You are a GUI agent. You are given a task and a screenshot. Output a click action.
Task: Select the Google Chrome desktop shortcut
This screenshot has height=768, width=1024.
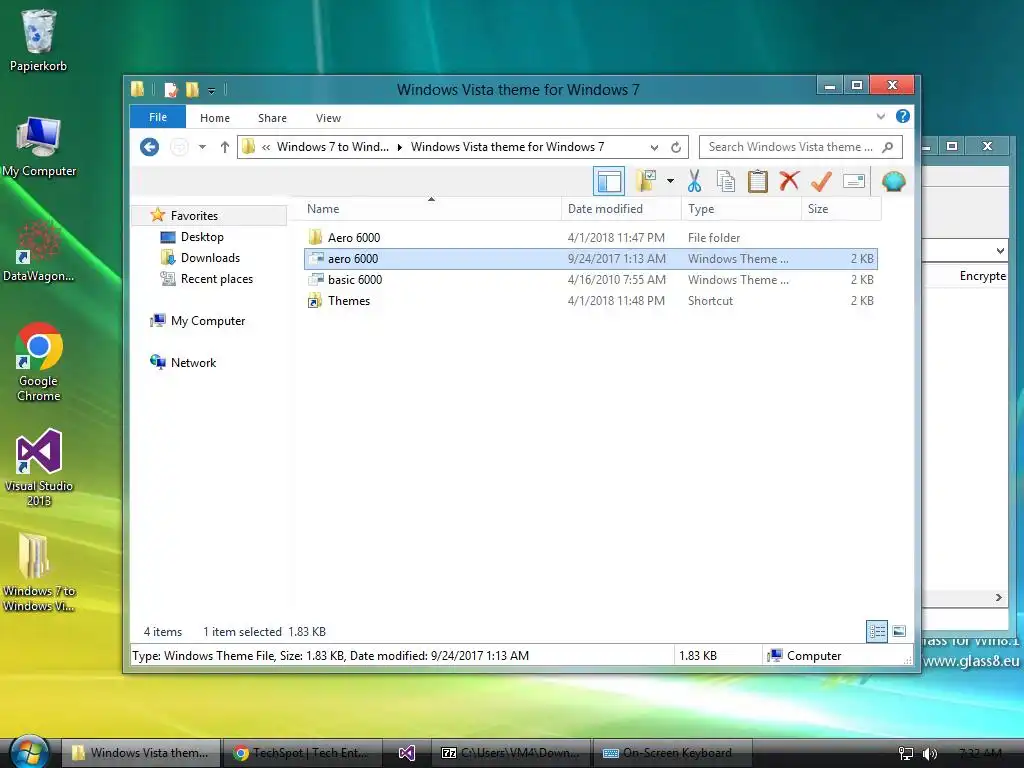(39, 361)
